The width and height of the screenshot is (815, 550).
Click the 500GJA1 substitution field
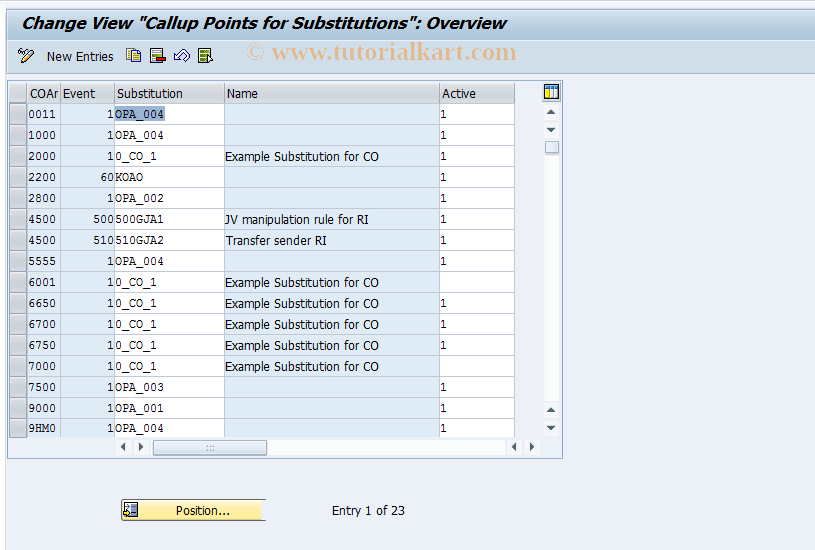(x=169, y=219)
